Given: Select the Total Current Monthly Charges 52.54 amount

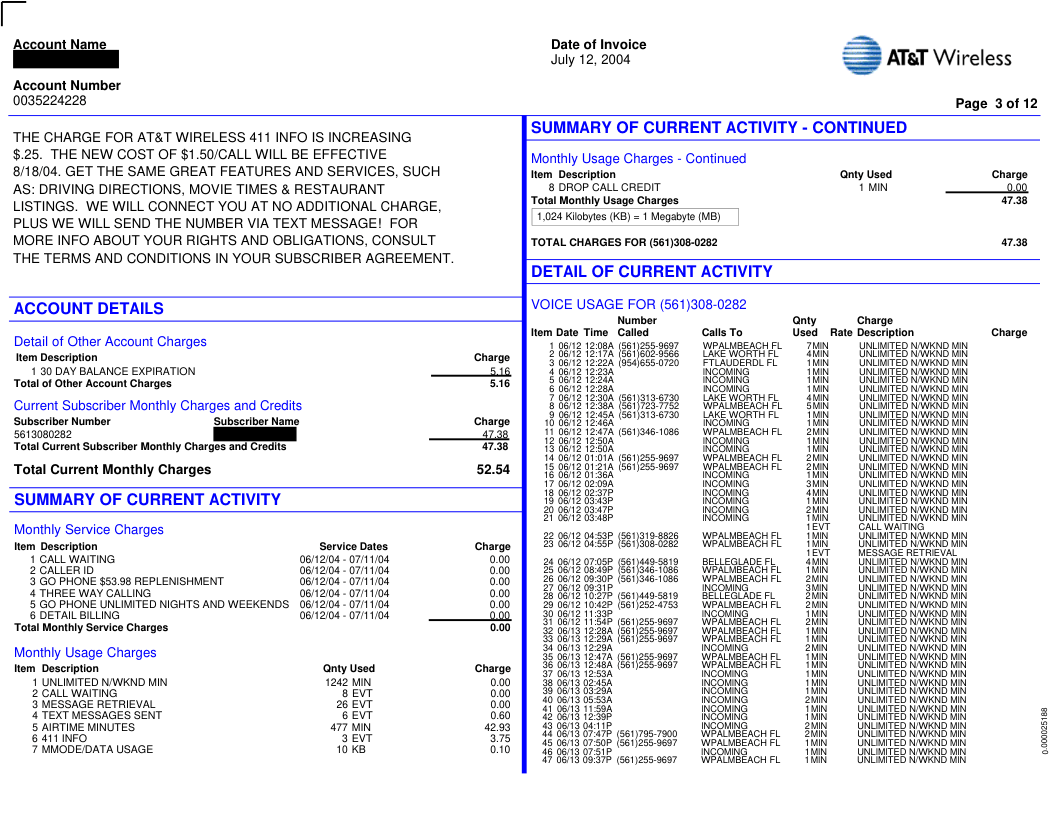Looking at the screenshot, I should 493,470.
